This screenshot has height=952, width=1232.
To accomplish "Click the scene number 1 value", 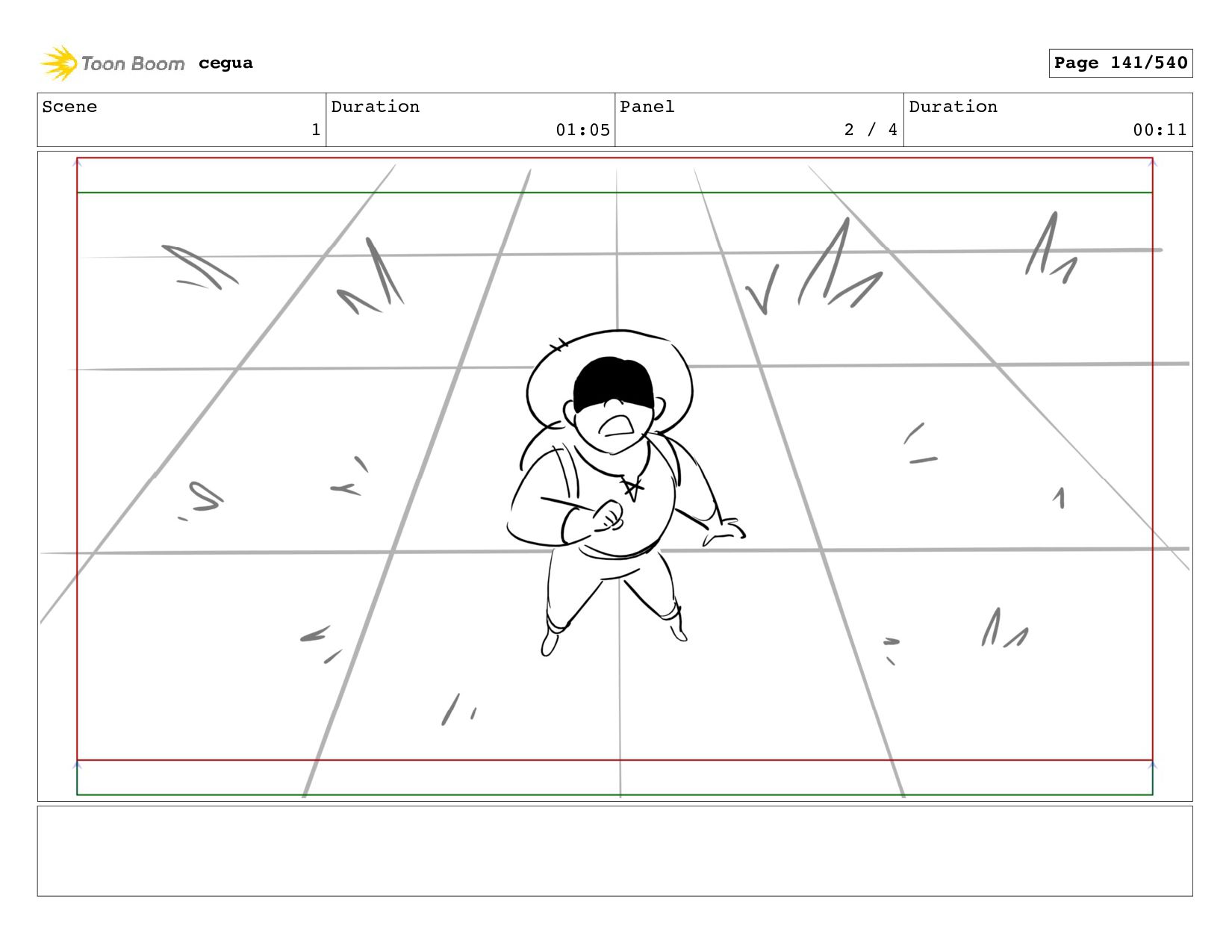I will tap(316, 130).
